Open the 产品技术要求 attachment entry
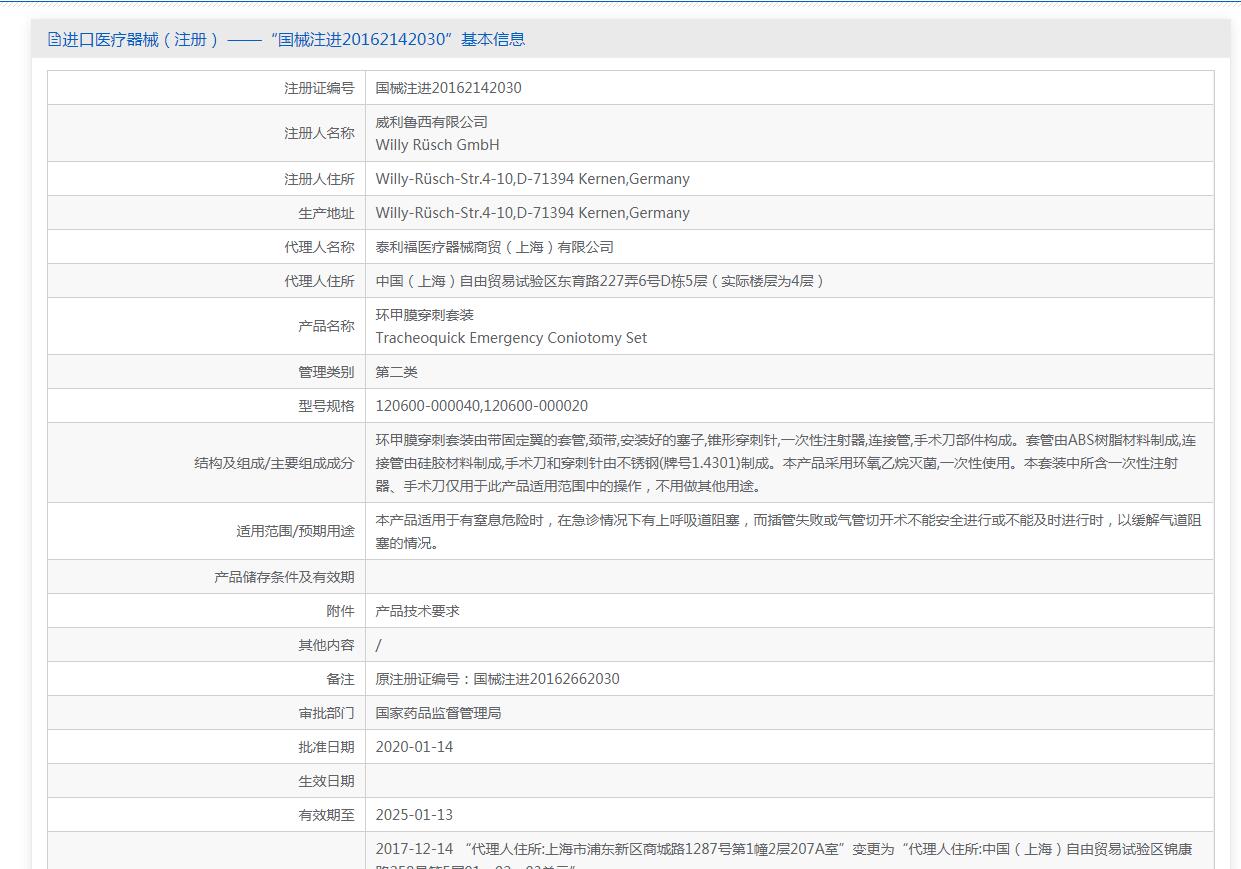Screen dimensions: 1241x869 (x=417, y=611)
